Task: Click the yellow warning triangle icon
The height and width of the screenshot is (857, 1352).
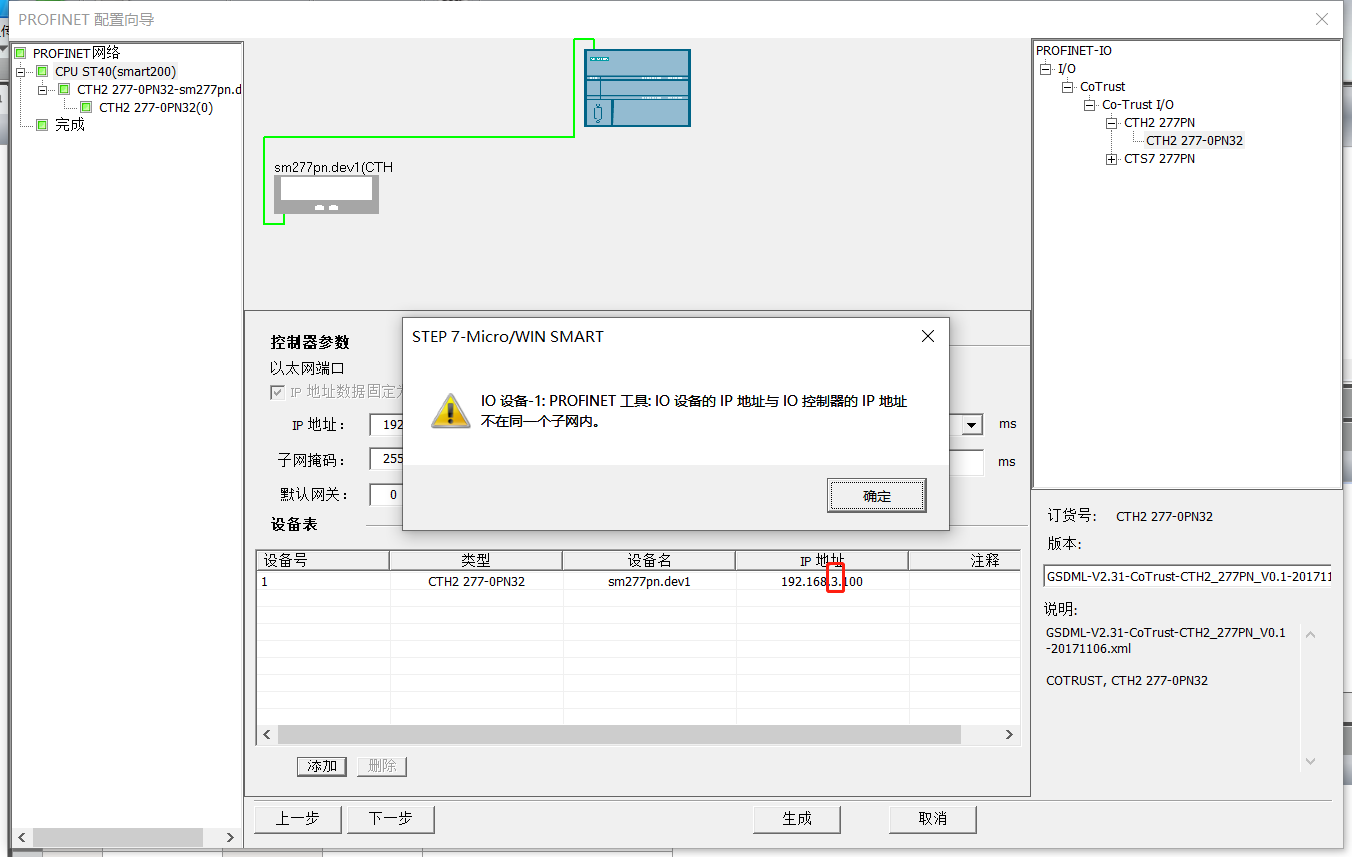Action: [450, 410]
